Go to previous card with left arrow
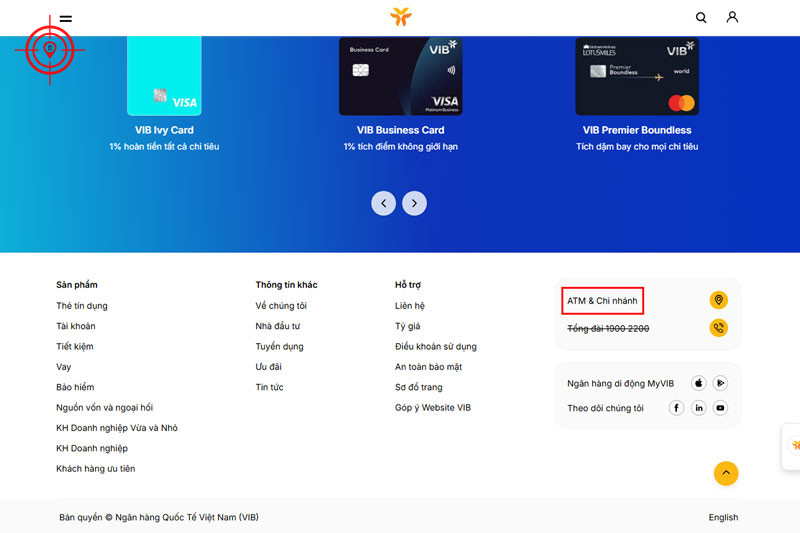Screen dimensions: 800x533 coord(384,204)
